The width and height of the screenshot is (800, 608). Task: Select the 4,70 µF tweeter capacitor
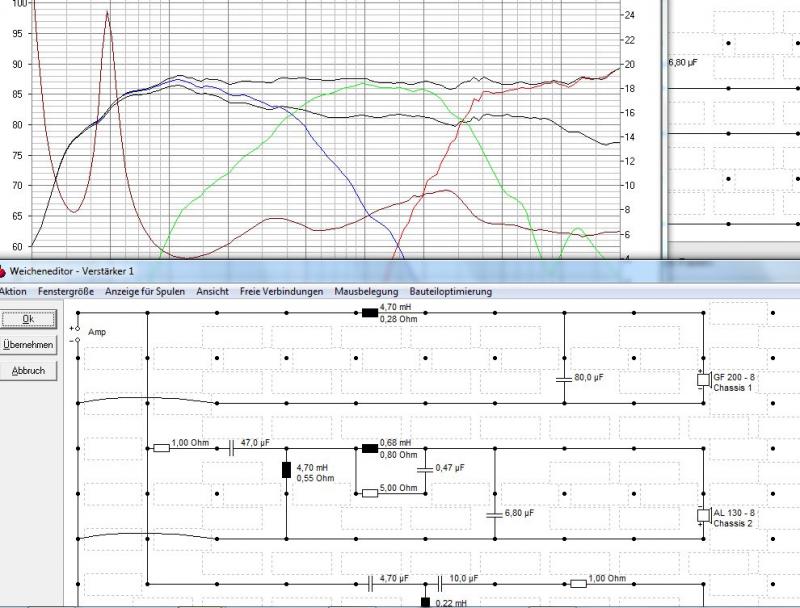click(x=370, y=584)
